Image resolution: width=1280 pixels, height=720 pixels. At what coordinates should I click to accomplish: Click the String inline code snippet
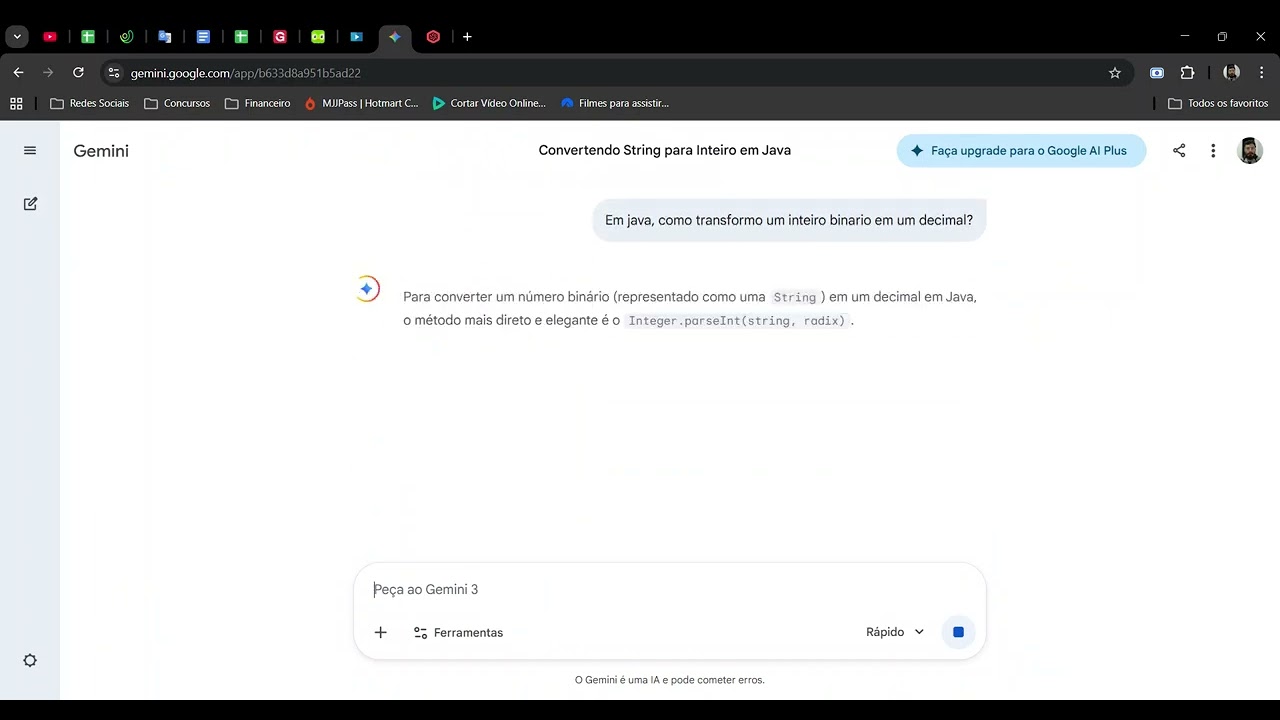(795, 297)
